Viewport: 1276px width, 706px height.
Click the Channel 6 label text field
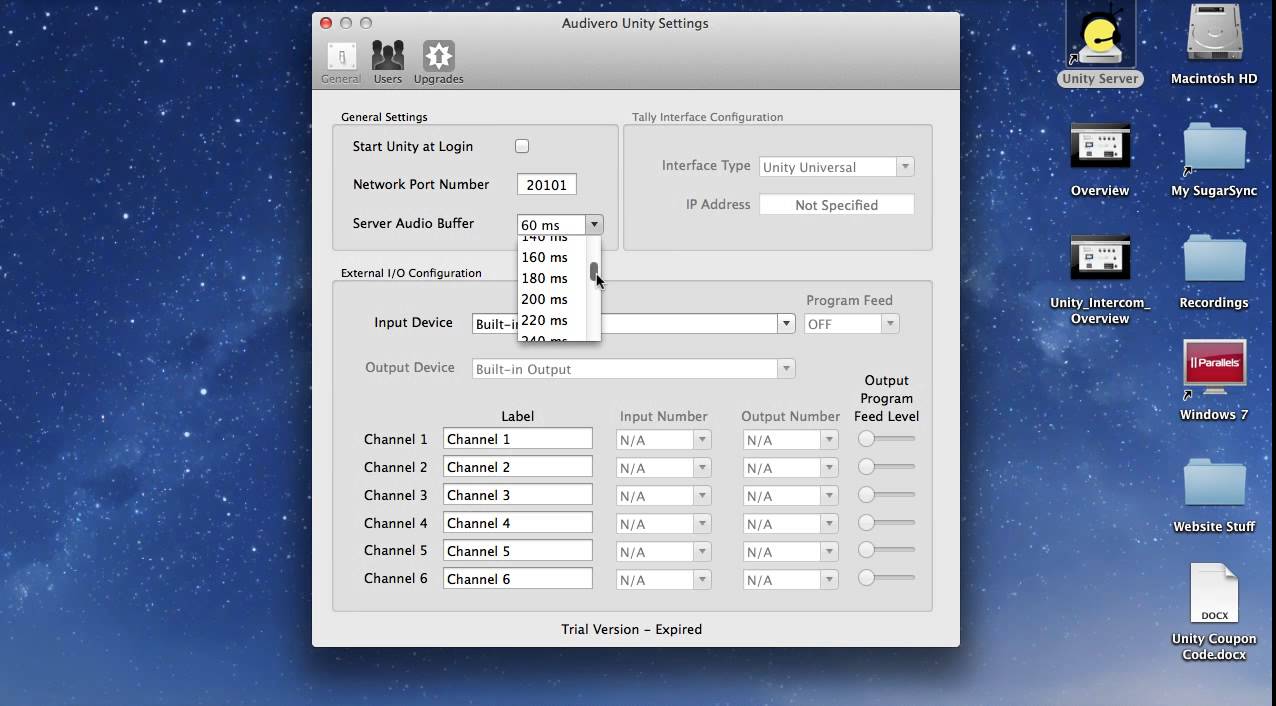click(x=518, y=579)
